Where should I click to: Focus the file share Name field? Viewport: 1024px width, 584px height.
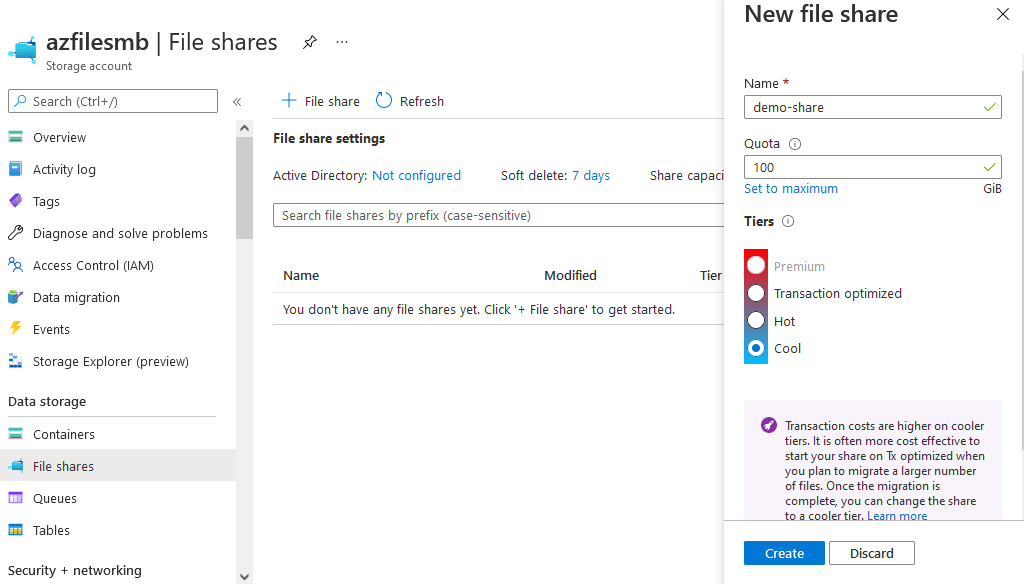coord(872,107)
